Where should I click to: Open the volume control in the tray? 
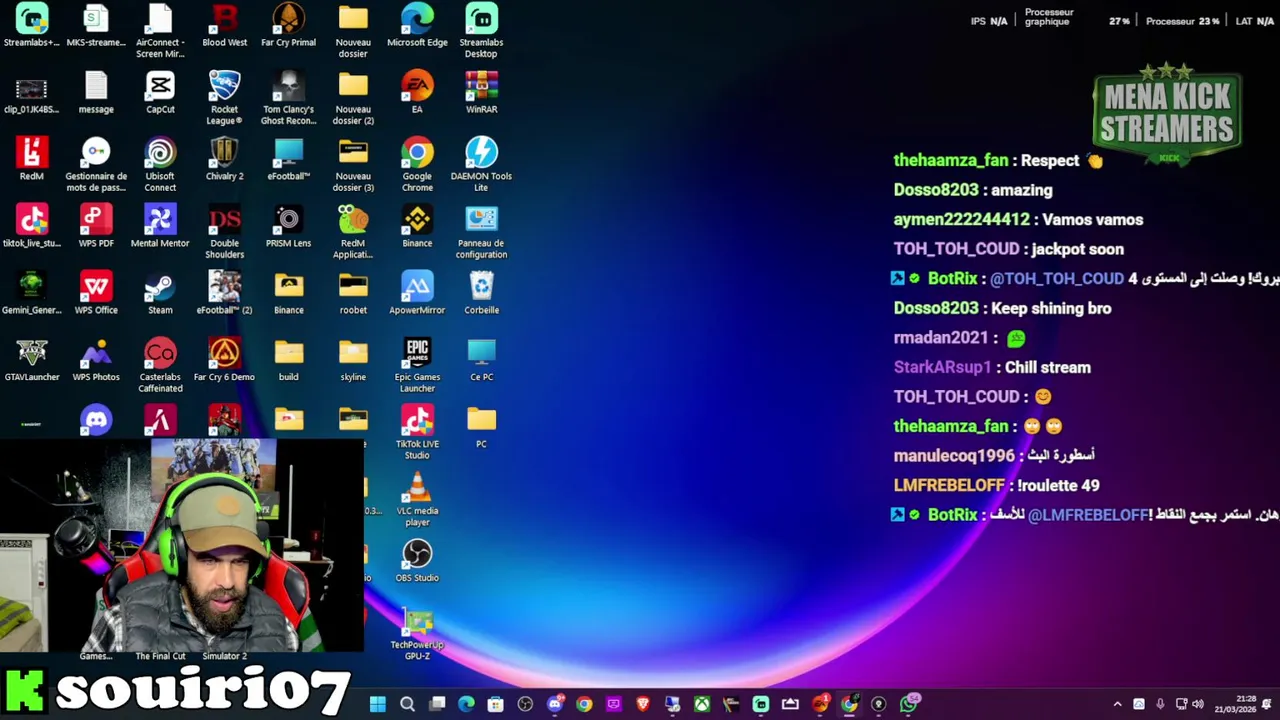(x=1198, y=704)
